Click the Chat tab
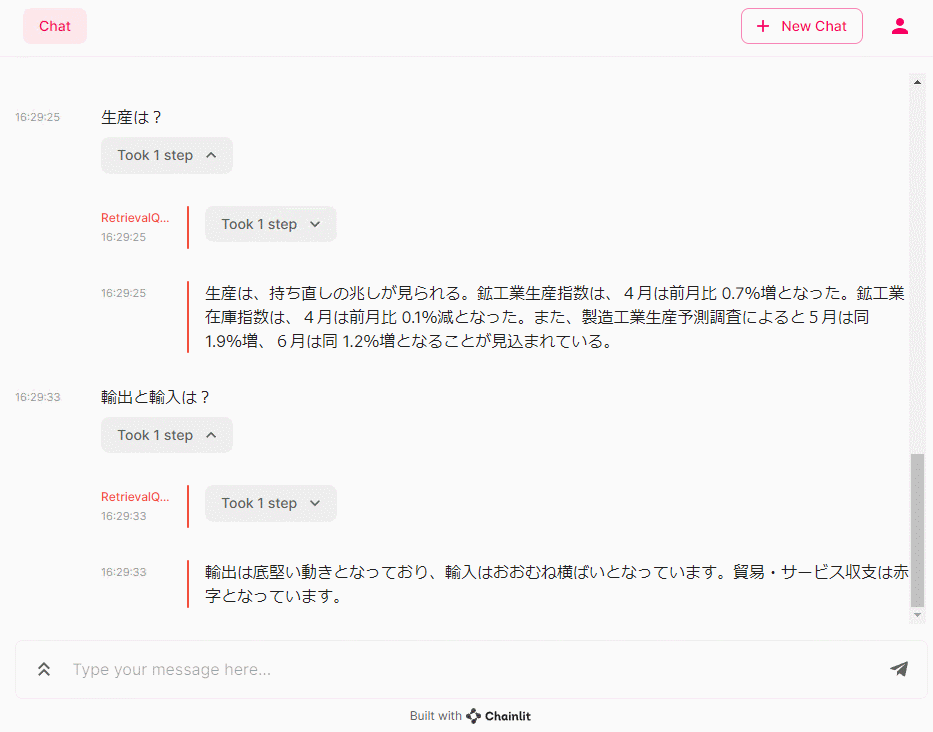 pos(55,26)
